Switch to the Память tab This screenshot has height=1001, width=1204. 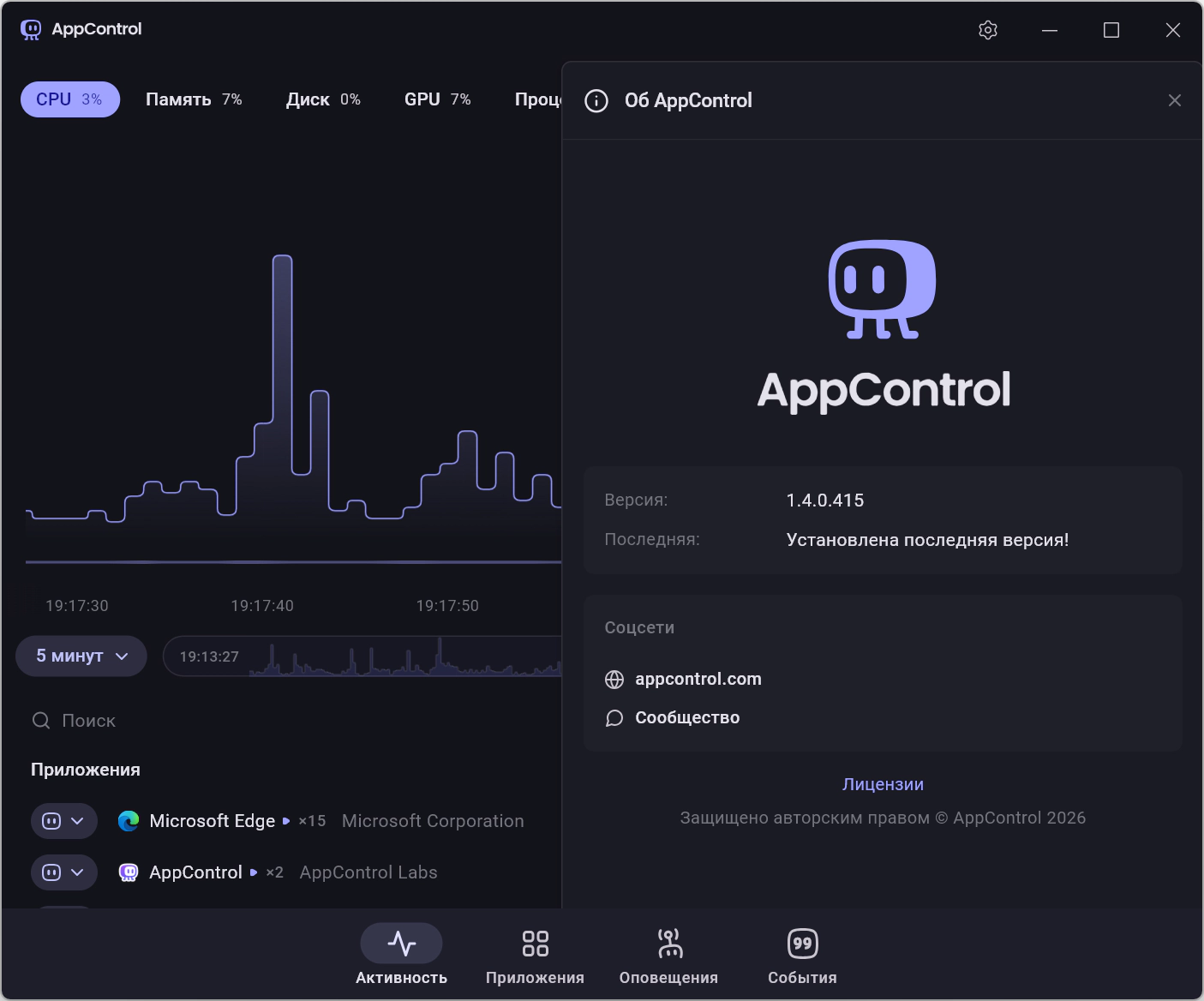[x=194, y=99]
